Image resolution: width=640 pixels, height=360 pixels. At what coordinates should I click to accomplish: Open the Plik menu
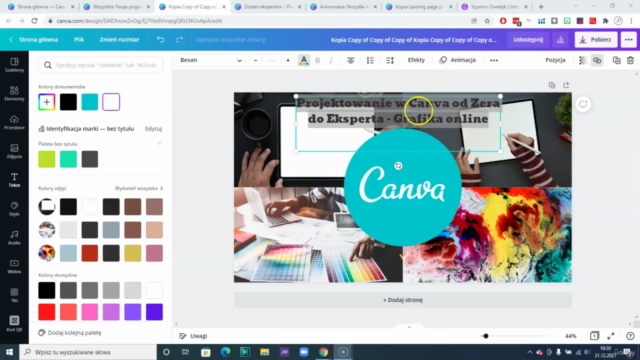tap(79, 40)
